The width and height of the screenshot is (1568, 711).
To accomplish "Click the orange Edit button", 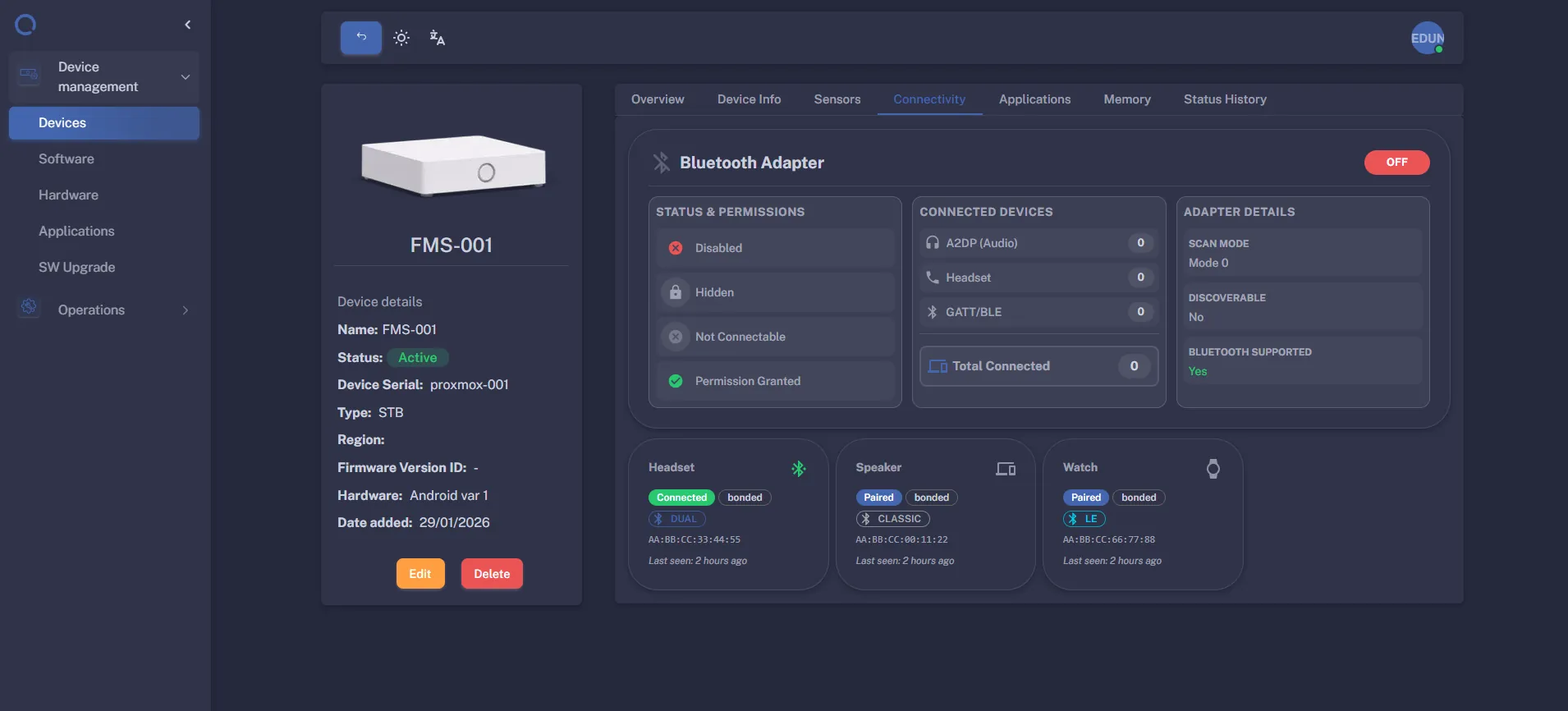I will [x=420, y=574].
